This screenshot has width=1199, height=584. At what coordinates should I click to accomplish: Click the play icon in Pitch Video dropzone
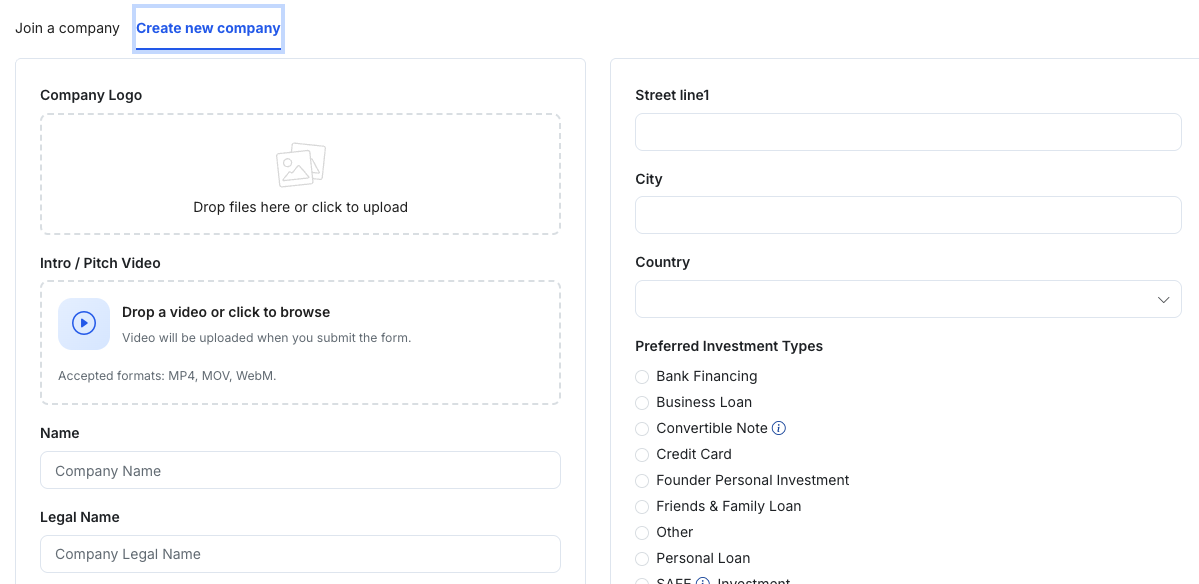(x=84, y=324)
